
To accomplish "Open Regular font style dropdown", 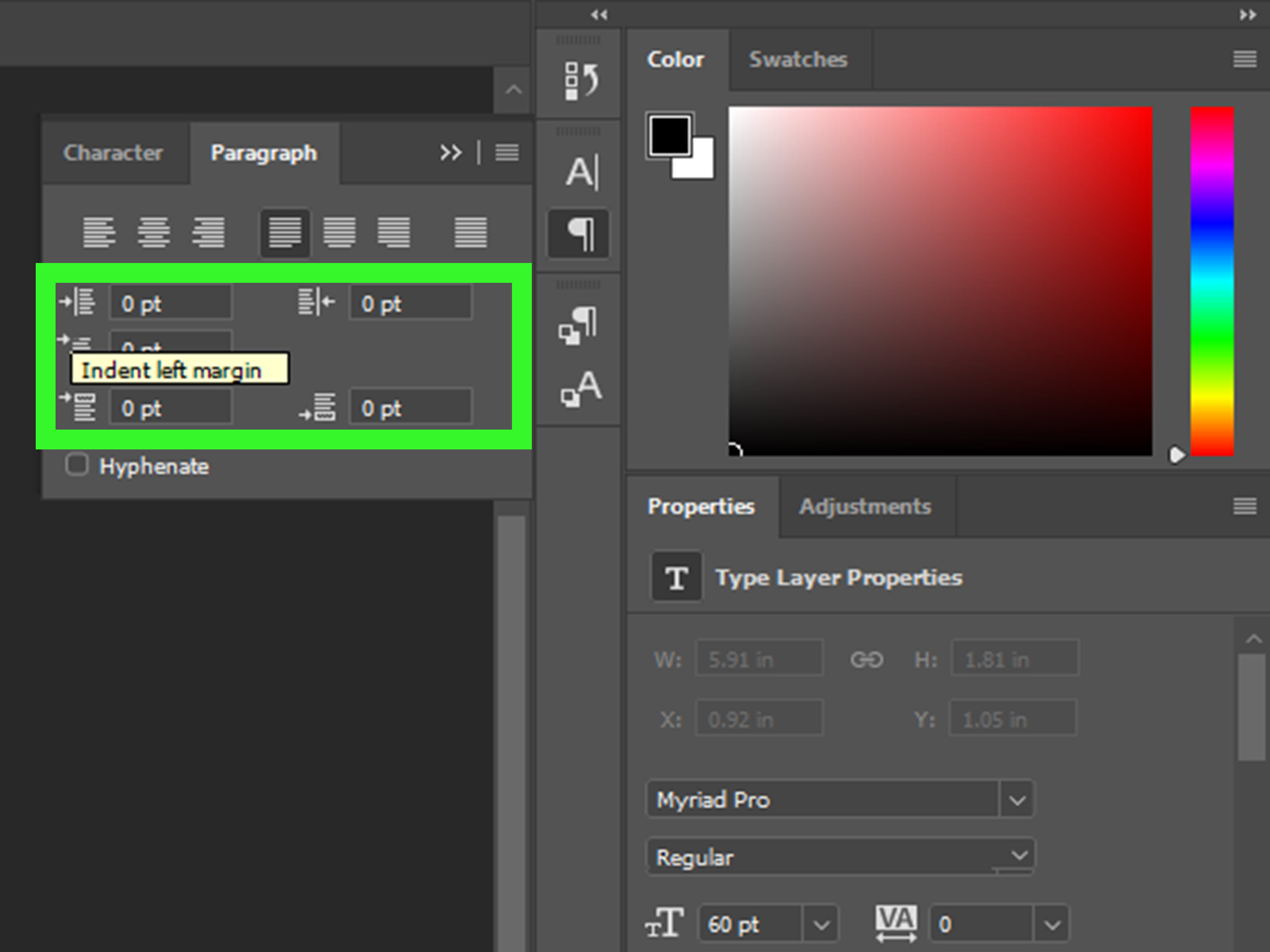I will 1018,855.
